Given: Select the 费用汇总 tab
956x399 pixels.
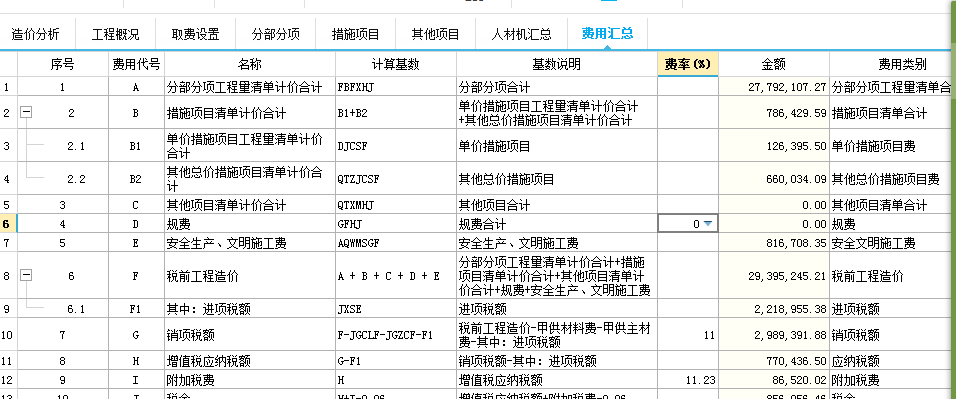Looking at the screenshot, I should (607, 34).
